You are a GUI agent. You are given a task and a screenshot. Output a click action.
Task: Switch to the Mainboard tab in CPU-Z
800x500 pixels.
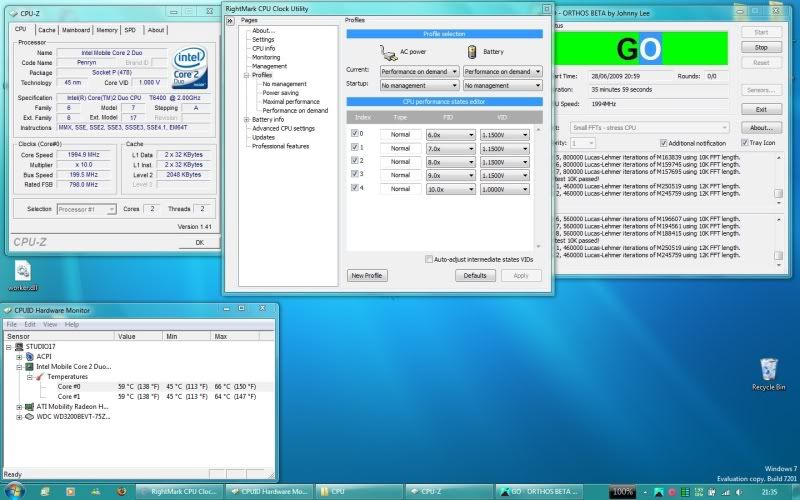(76, 30)
